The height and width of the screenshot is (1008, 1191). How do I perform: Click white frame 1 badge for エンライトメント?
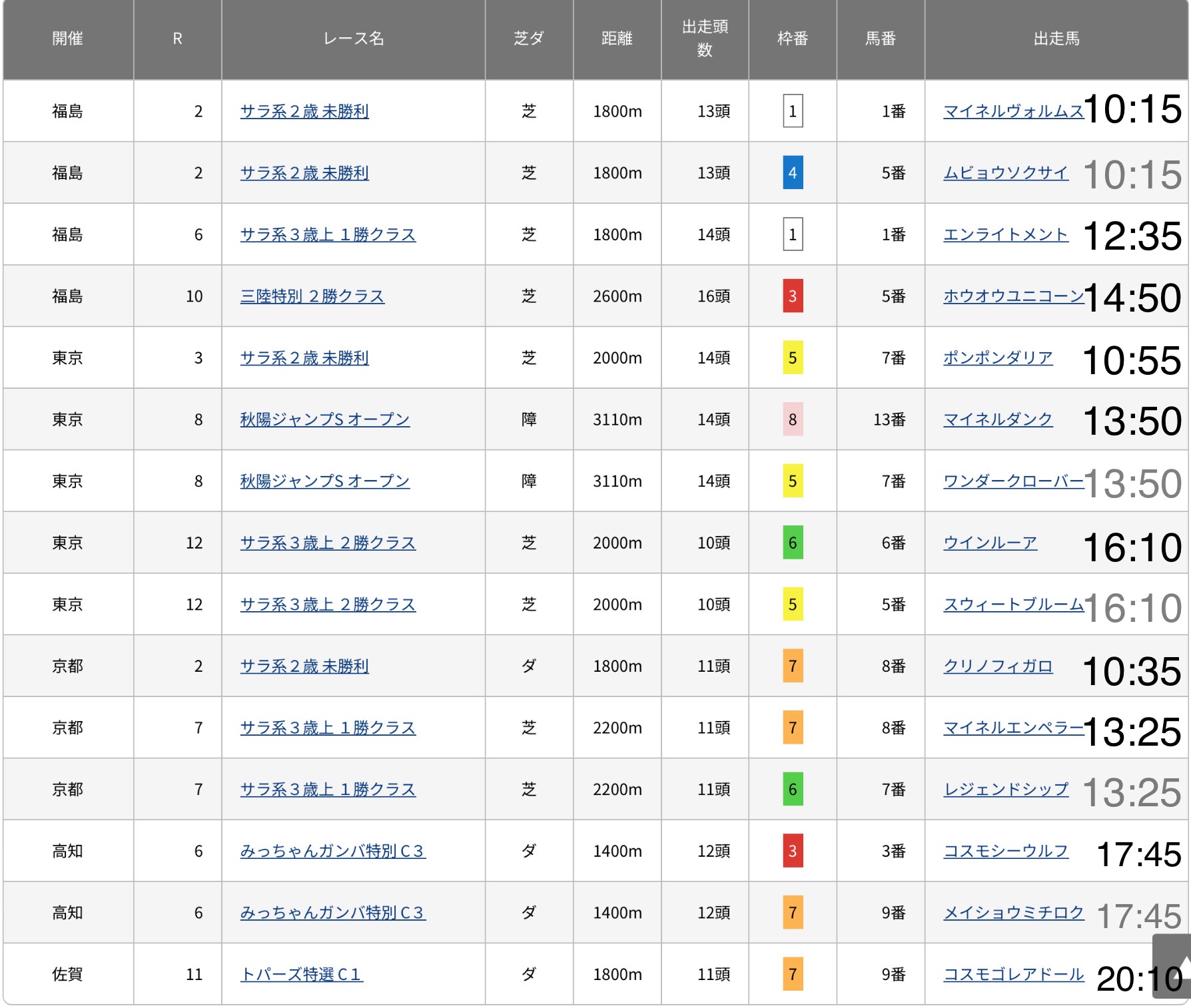[x=792, y=234]
